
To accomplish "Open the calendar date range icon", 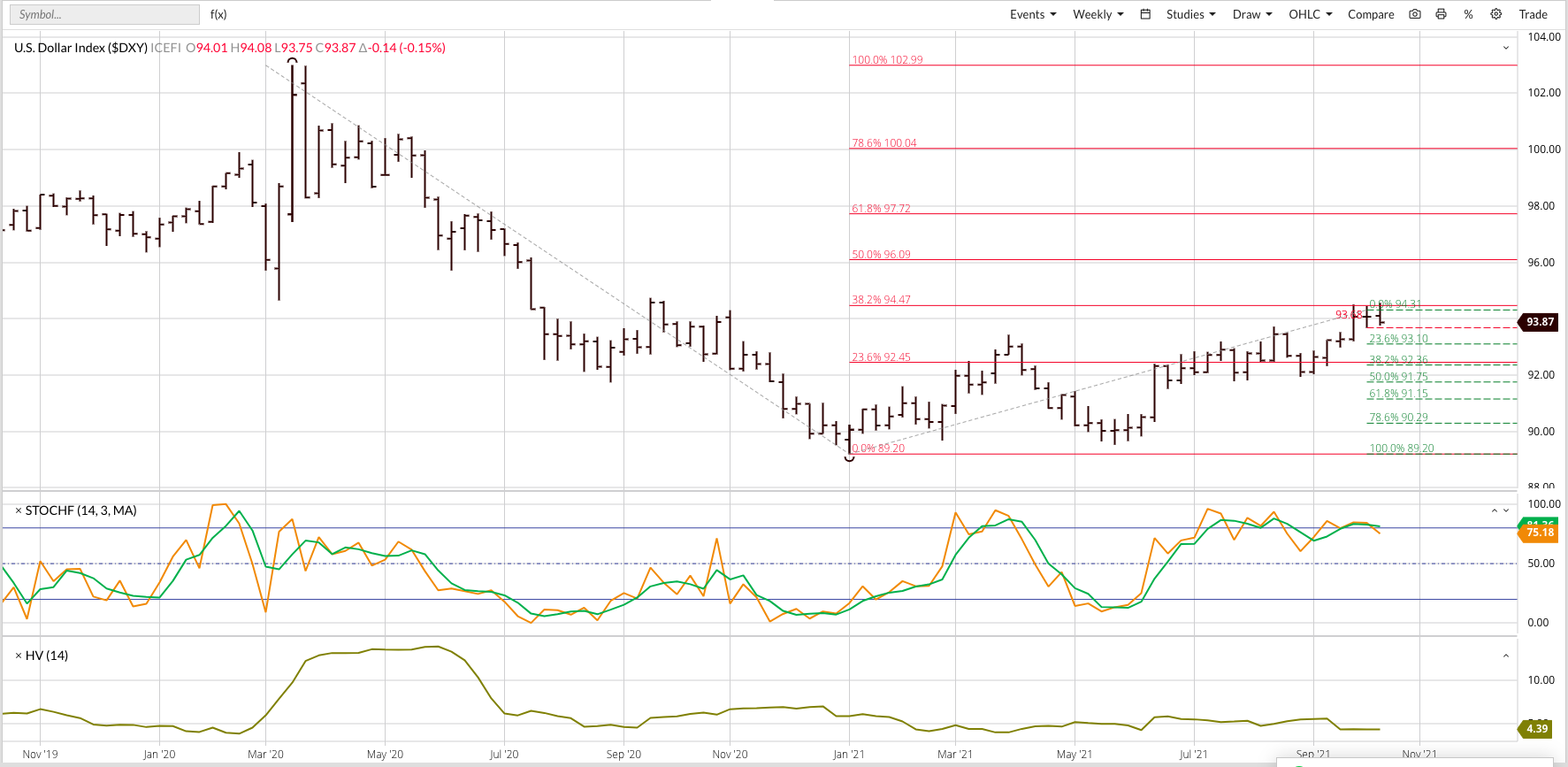I will tap(1145, 14).
